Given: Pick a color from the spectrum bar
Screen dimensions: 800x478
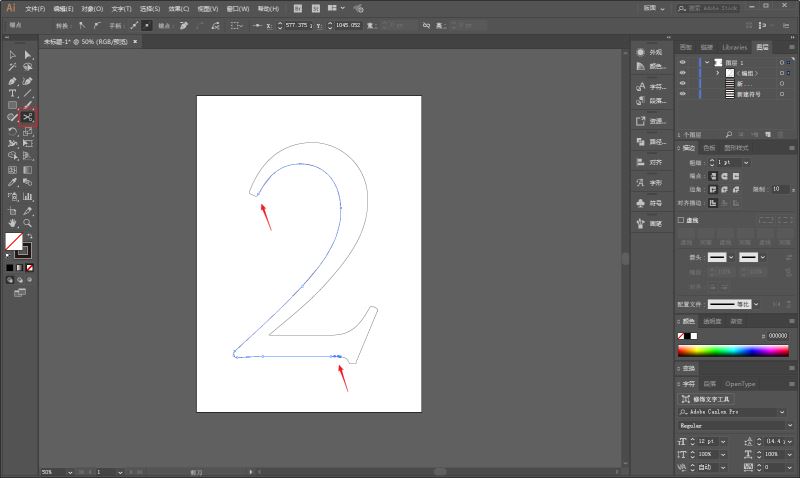Looking at the screenshot, I should click(x=733, y=350).
